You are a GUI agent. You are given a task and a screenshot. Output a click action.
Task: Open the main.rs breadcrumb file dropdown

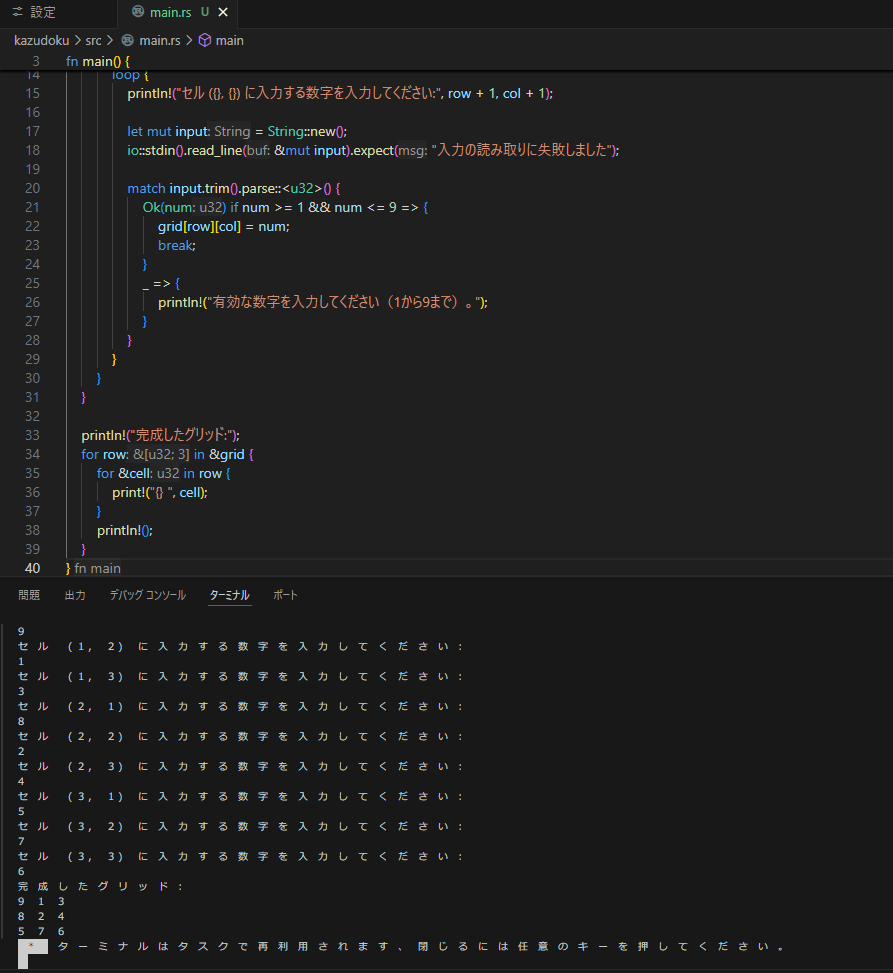(160, 40)
